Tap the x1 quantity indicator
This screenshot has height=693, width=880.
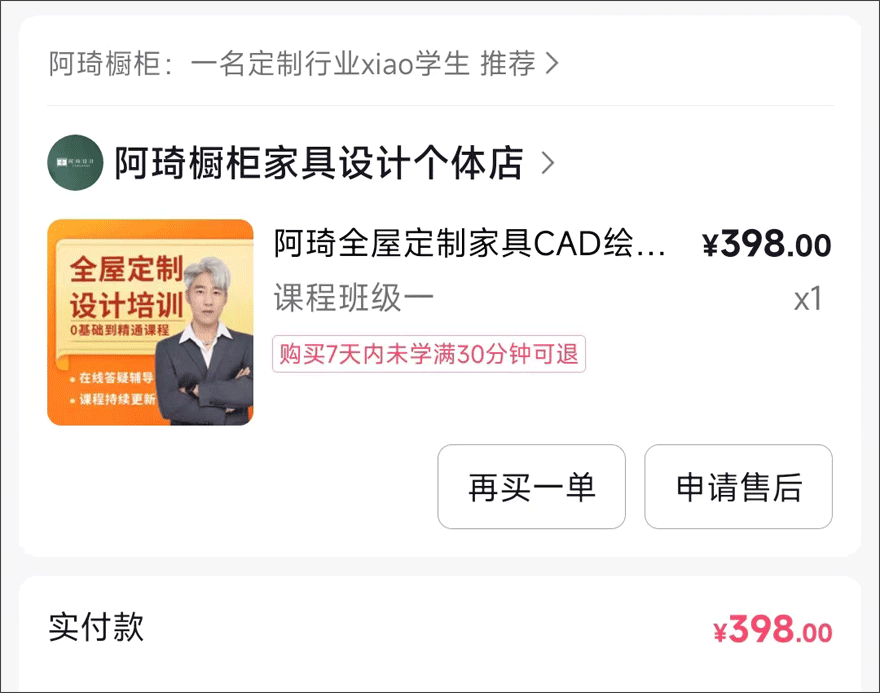coord(808,299)
